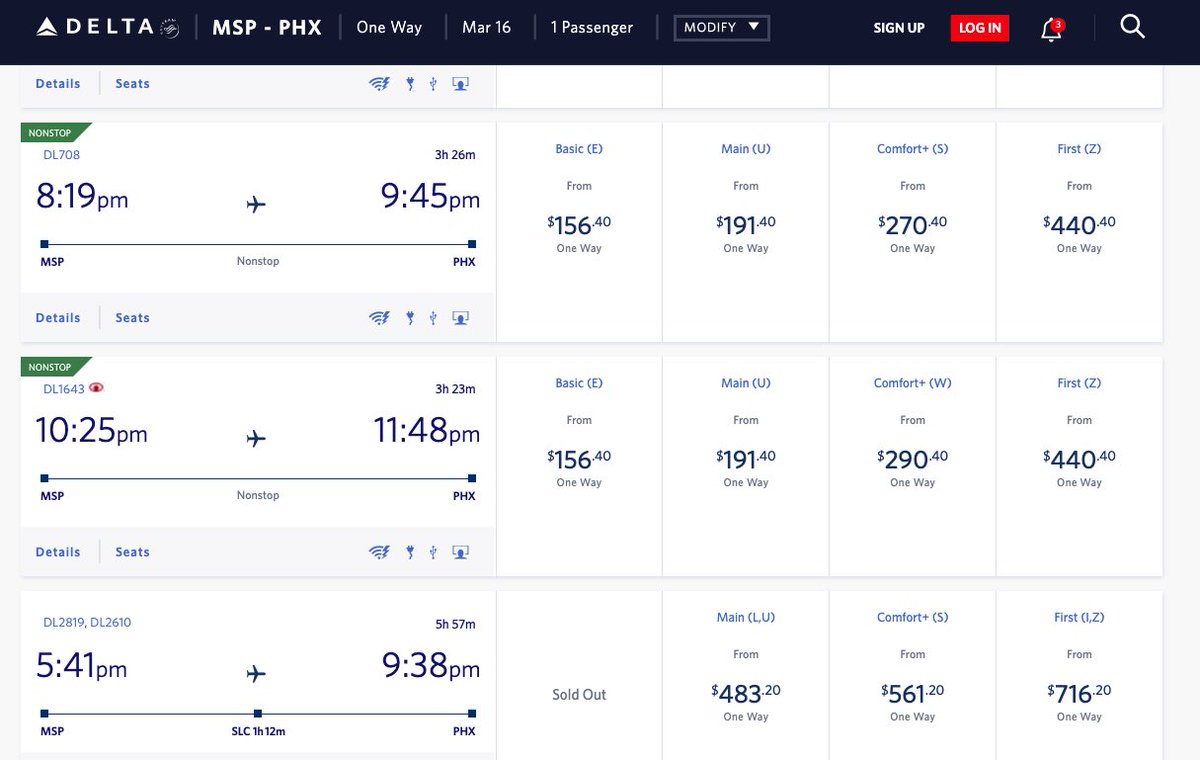Click the Sold Out text on DL2819
Screen dimensions: 1200x760
point(579,694)
